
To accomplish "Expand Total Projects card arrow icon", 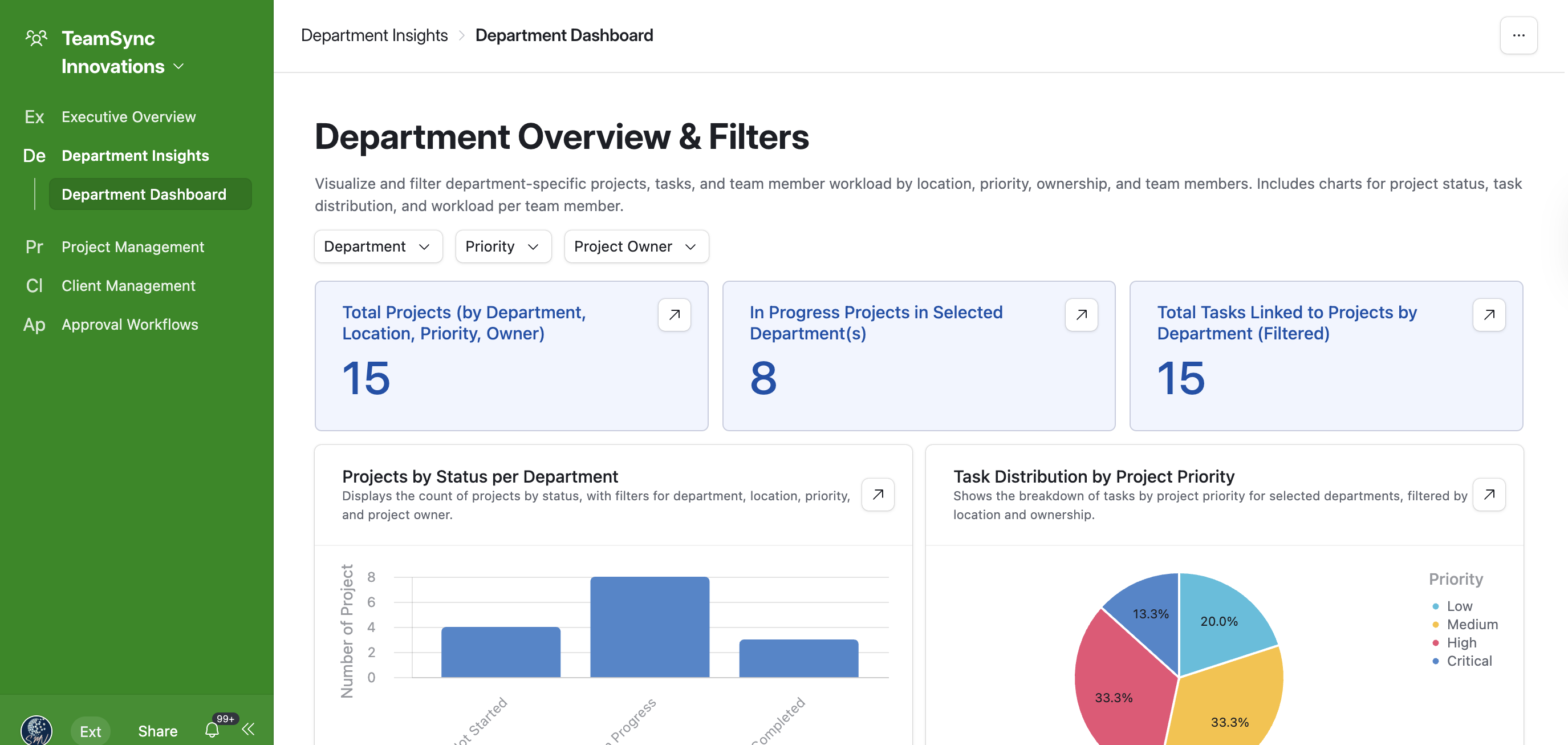I will (x=674, y=314).
